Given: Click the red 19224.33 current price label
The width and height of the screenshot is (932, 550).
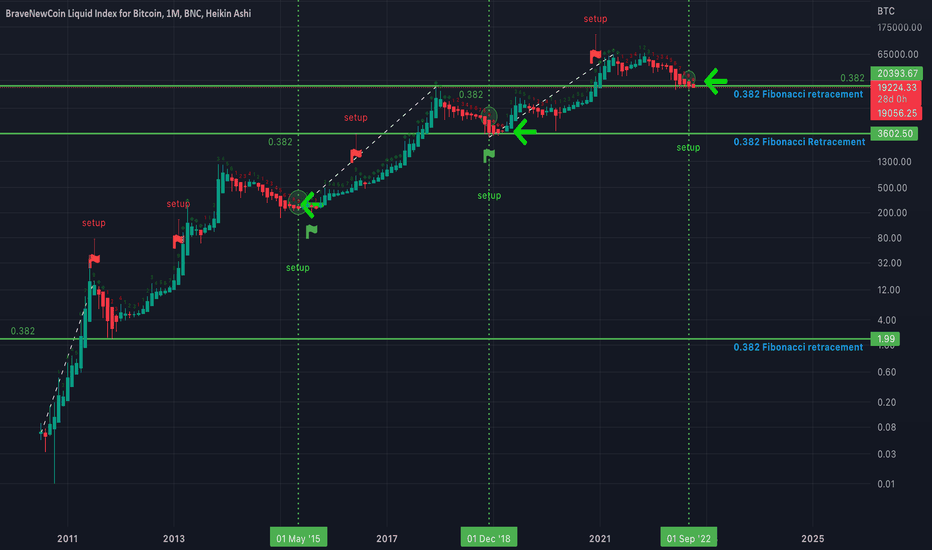Looking at the screenshot, I should [x=896, y=87].
